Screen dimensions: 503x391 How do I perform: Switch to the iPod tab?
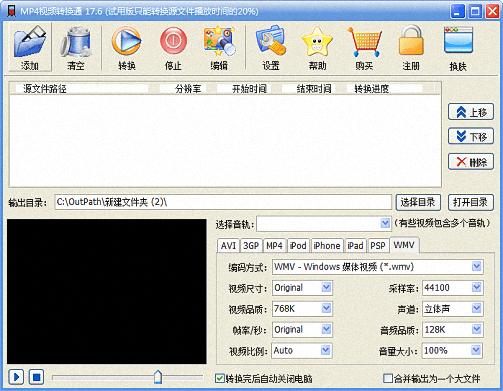[x=298, y=246]
